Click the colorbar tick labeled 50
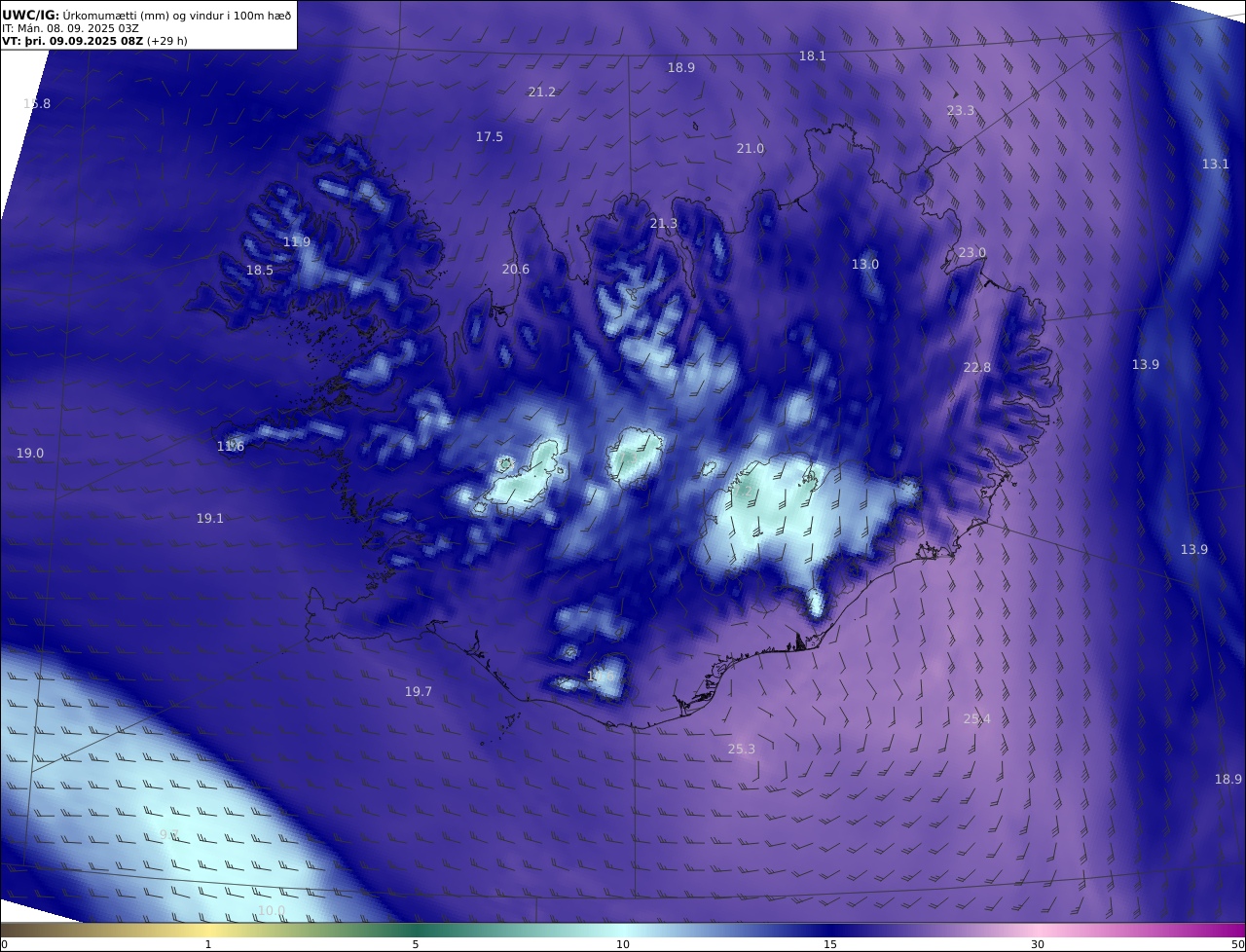Screen dimensions: 1246x952 (x=1238, y=944)
